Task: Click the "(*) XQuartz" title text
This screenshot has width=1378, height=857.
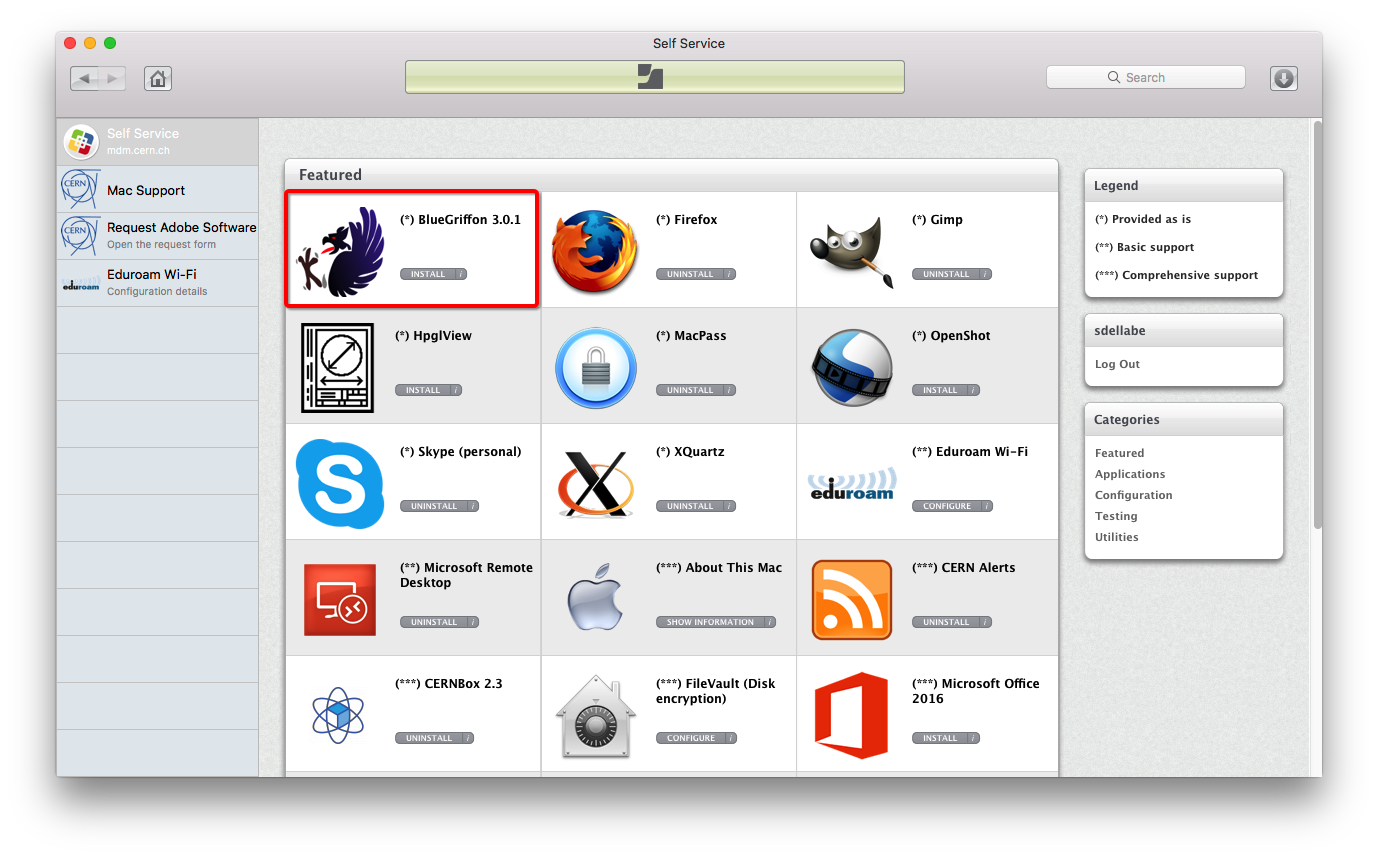Action: tap(690, 452)
